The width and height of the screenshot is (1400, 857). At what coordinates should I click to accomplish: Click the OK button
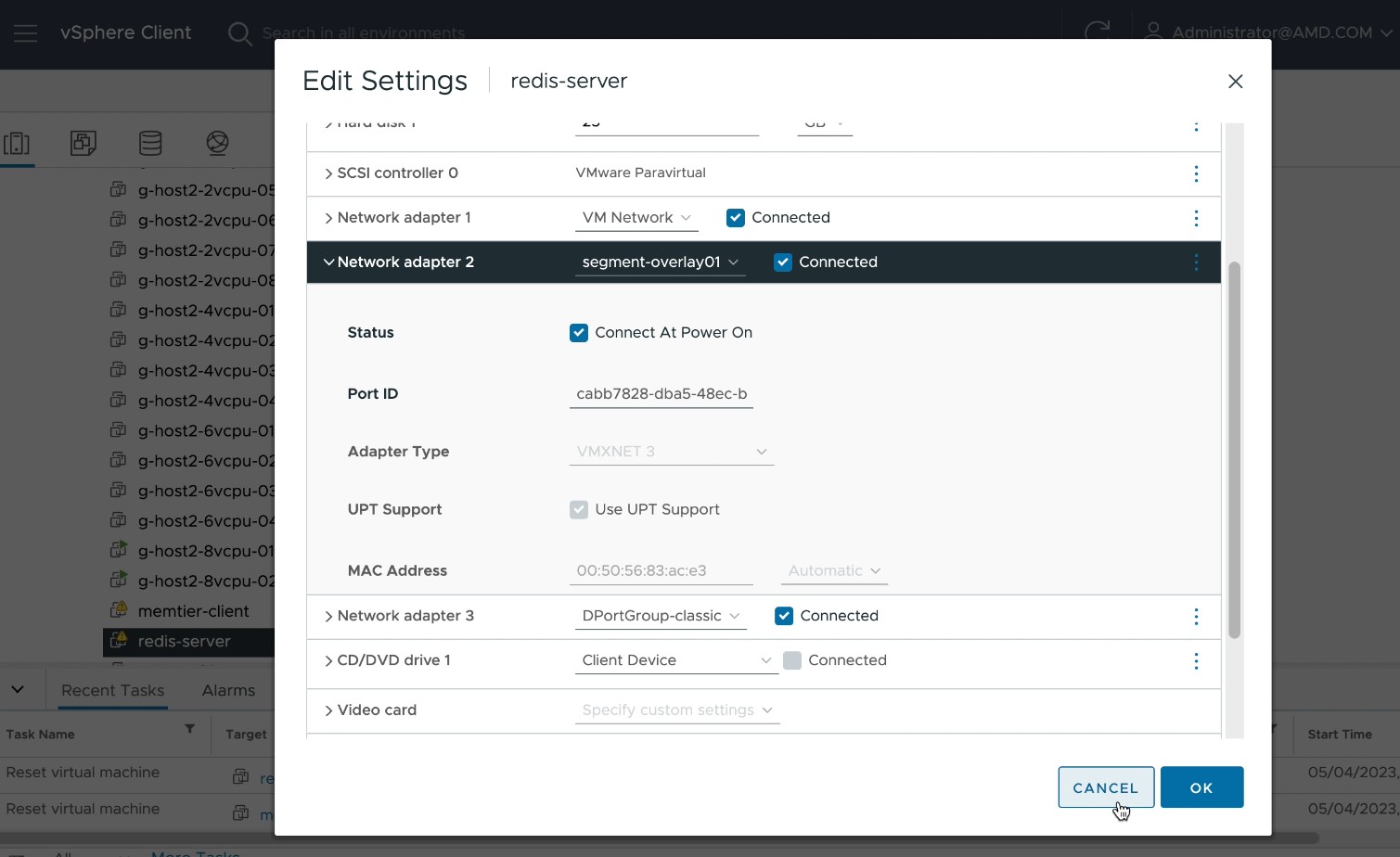click(x=1201, y=787)
